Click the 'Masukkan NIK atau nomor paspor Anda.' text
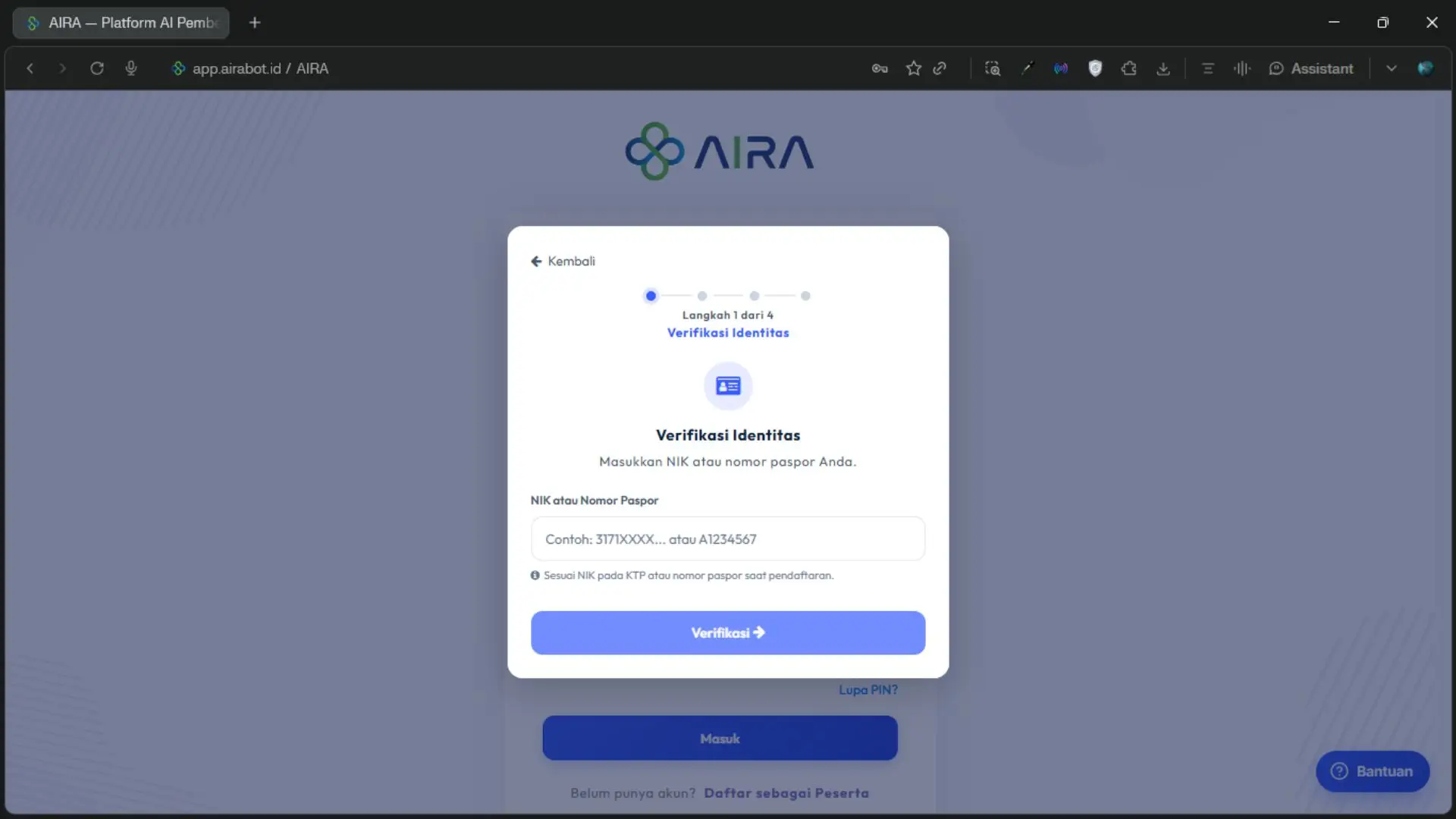Image resolution: width=1456 pixels, height=819 pixels. (x=728, y=461)
